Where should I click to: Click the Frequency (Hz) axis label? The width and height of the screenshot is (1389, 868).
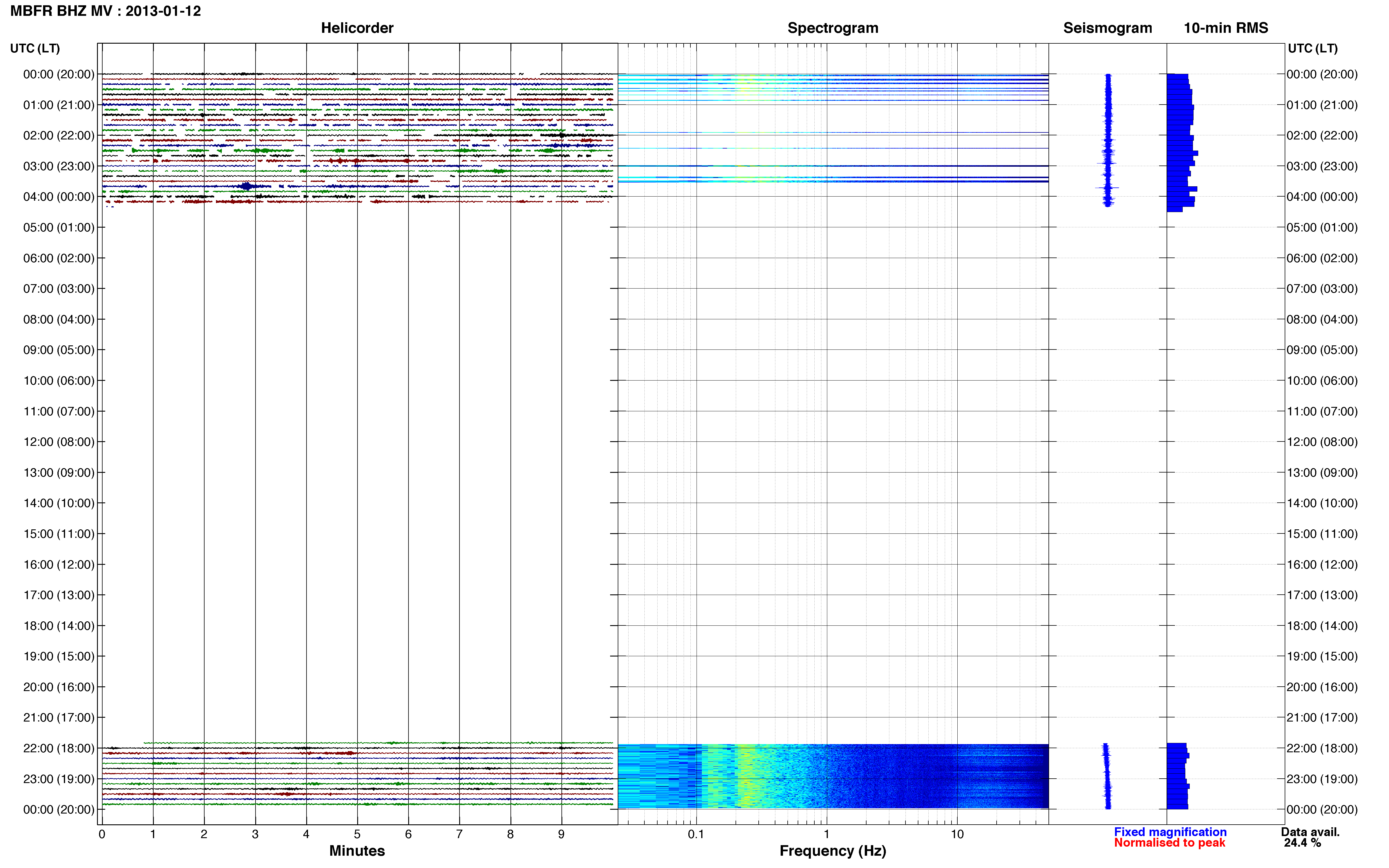coord(833,851)
